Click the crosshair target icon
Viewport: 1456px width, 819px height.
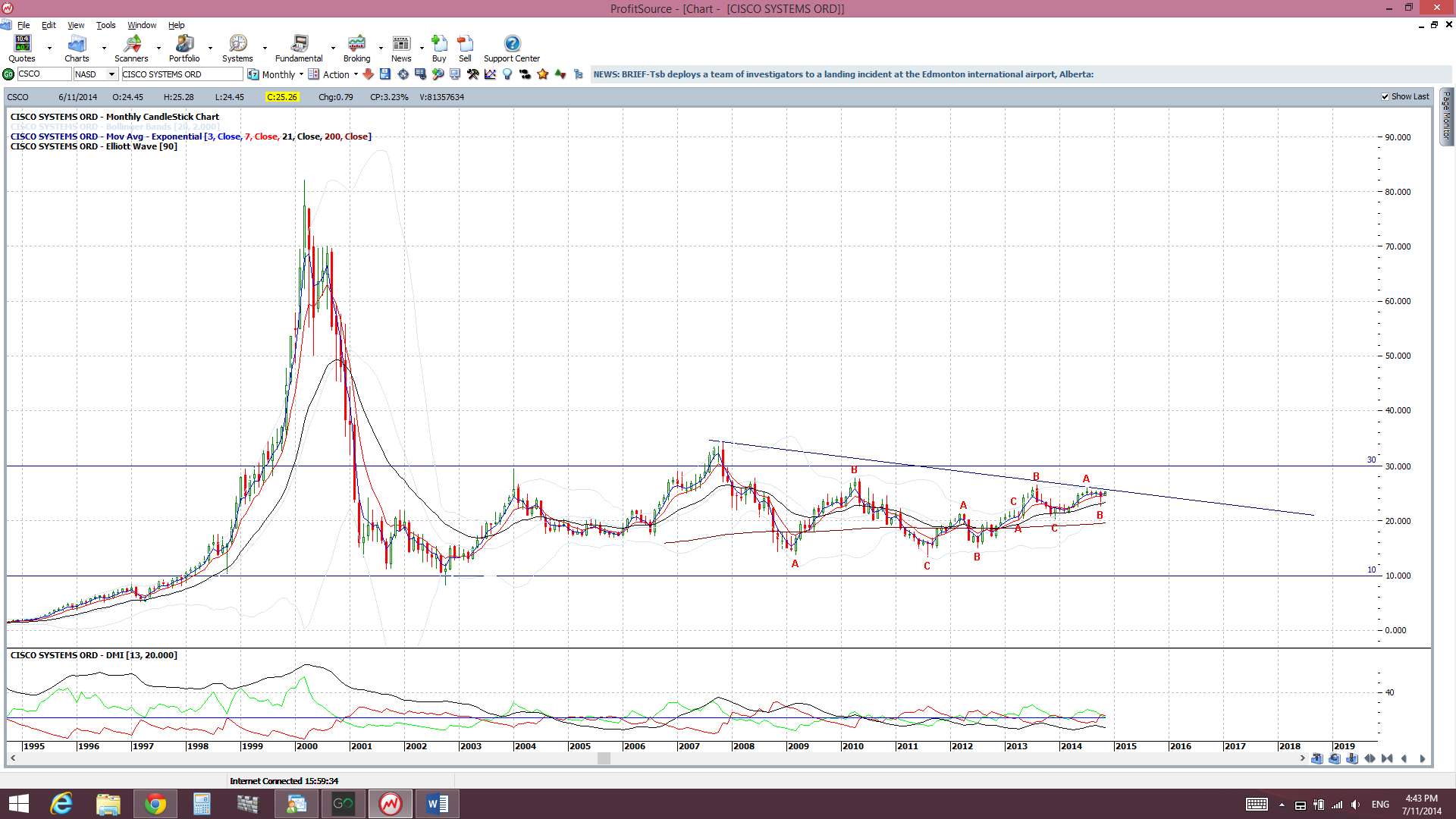coord(403,74)
